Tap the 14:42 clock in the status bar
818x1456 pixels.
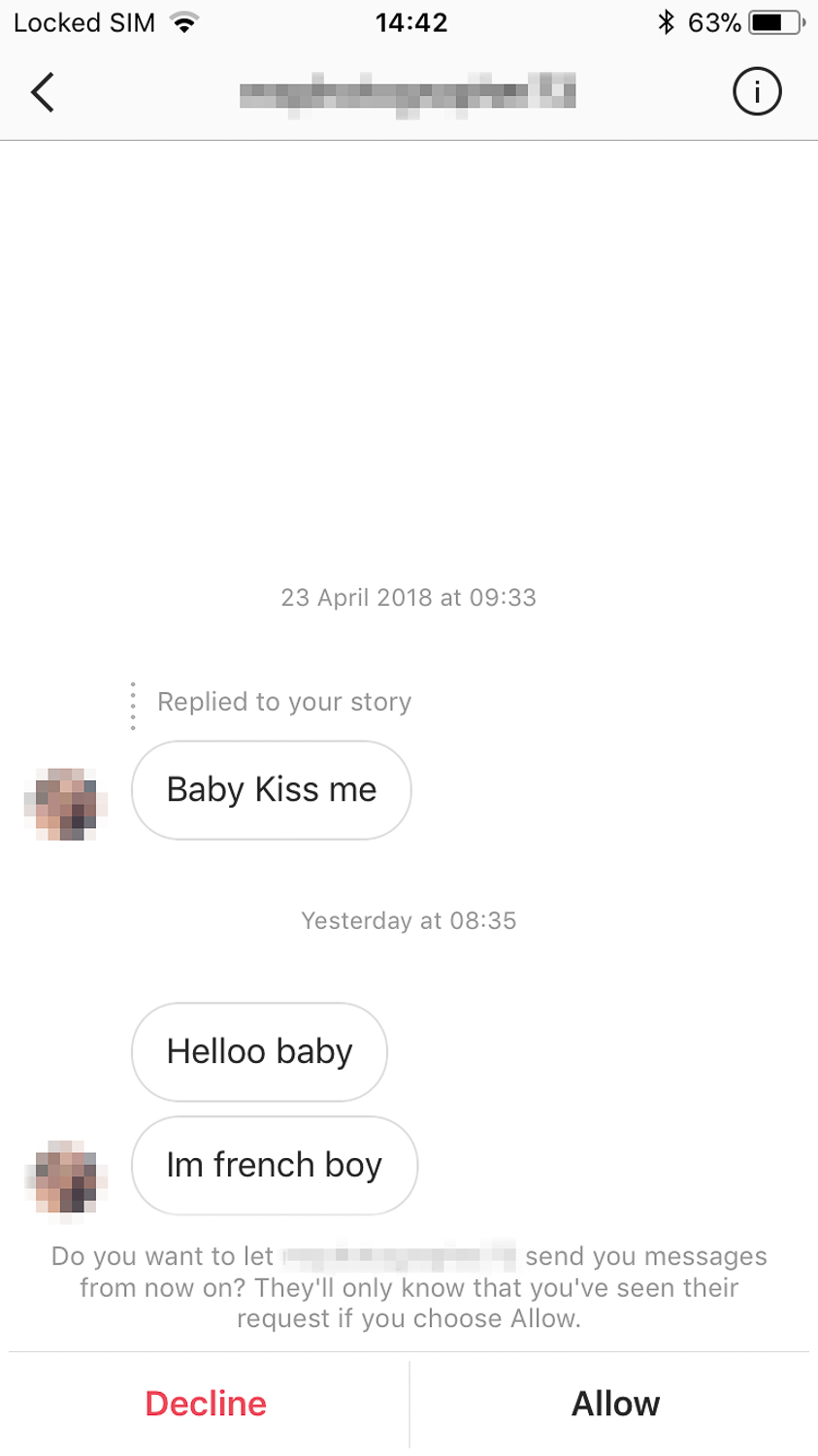[411, 22]
